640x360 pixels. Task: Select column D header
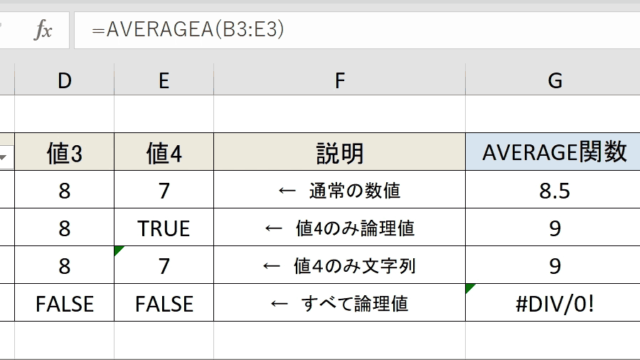pyautogui.click(x=64, y=80)
